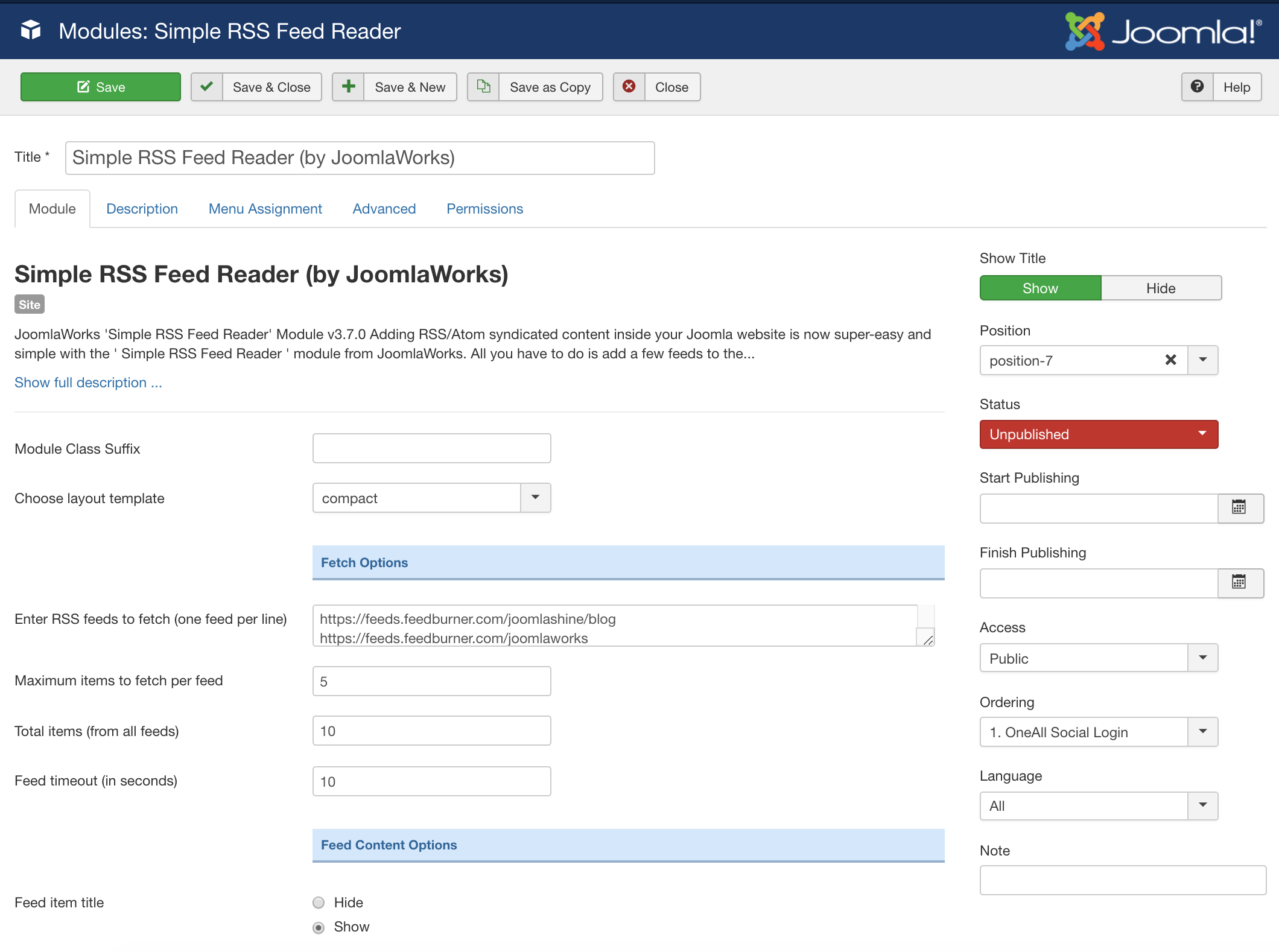
Task: Click the red X icon of Close
Action: tap(629, 87)
